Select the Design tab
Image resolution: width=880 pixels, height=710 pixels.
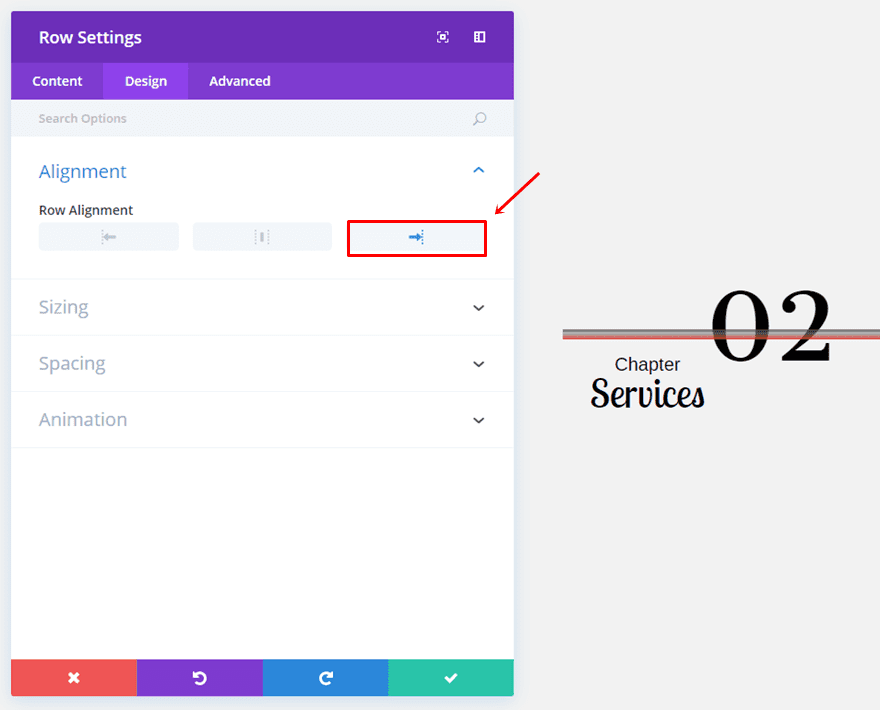pos(146,81)
